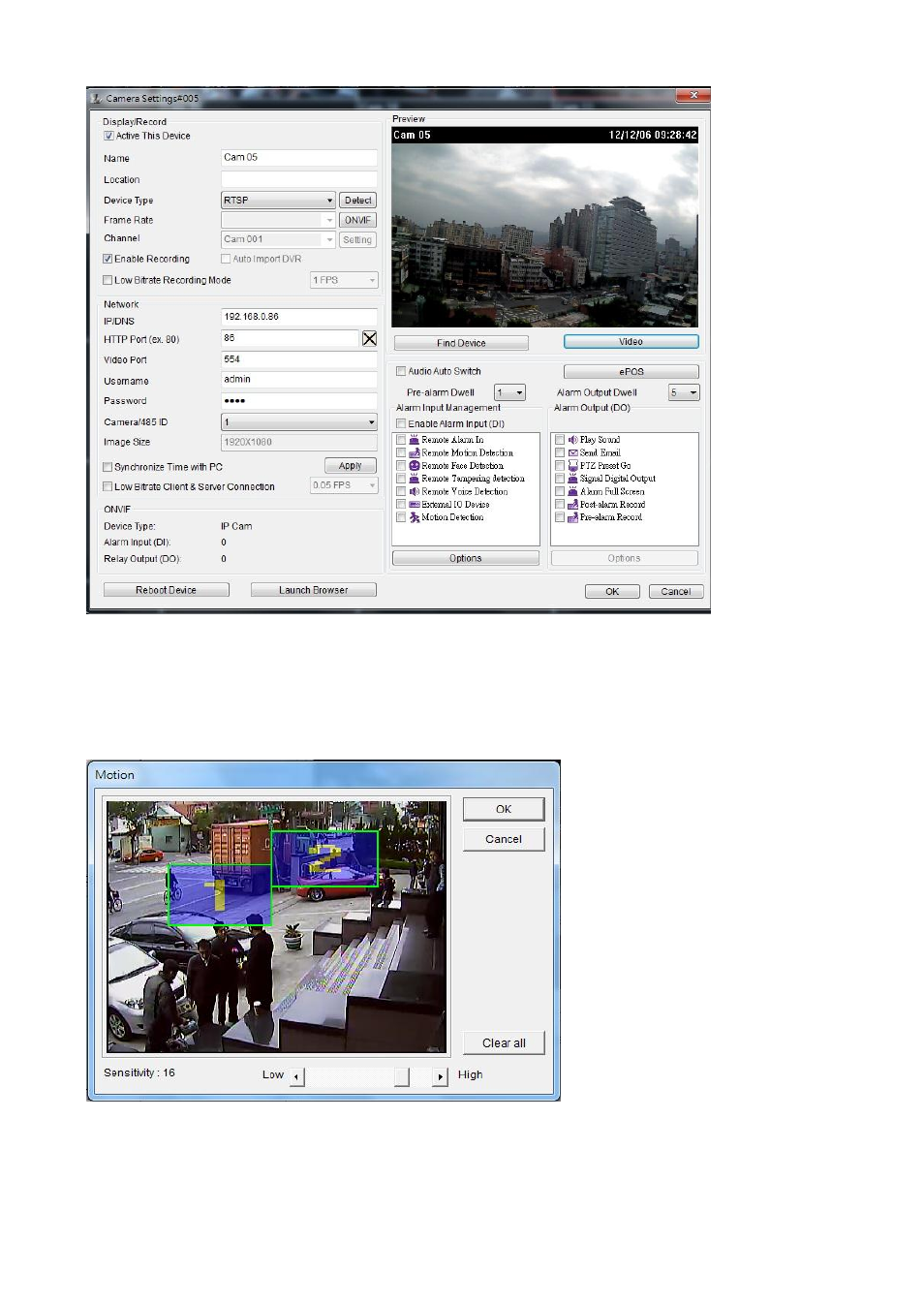Click Launch Browser
This screenshot has height=1305, width=924.
314,590
